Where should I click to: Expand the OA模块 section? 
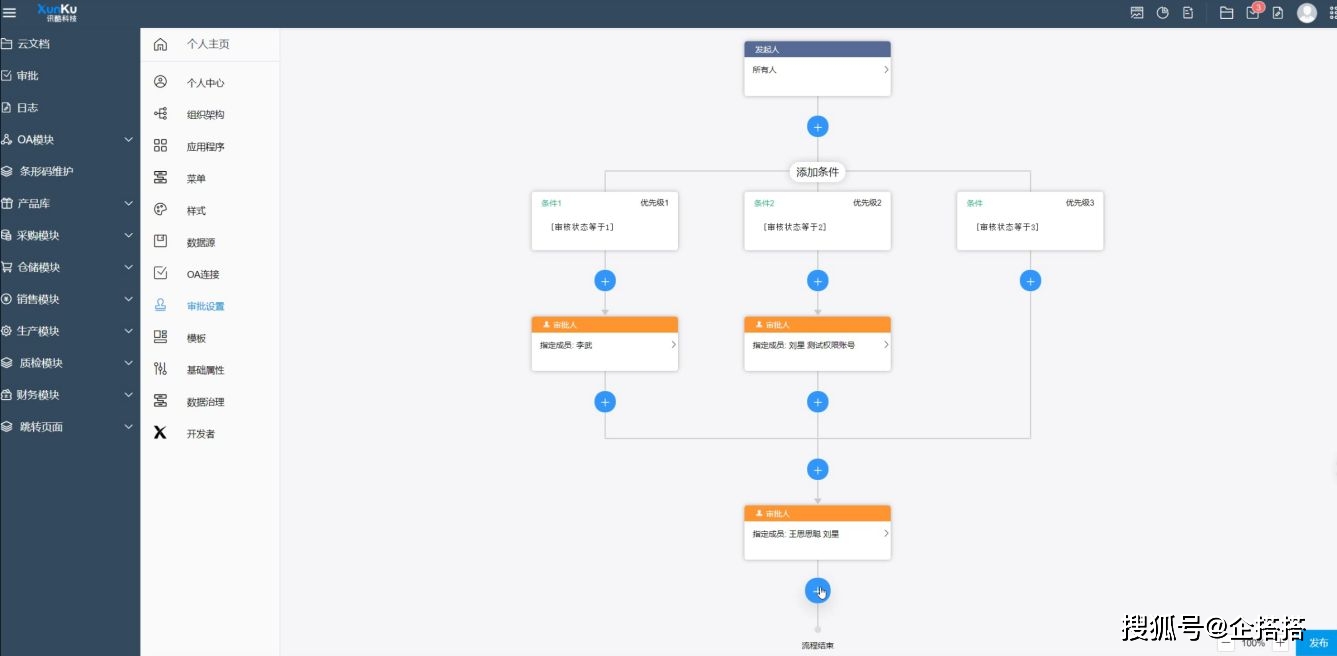click(x=70, y=139)
